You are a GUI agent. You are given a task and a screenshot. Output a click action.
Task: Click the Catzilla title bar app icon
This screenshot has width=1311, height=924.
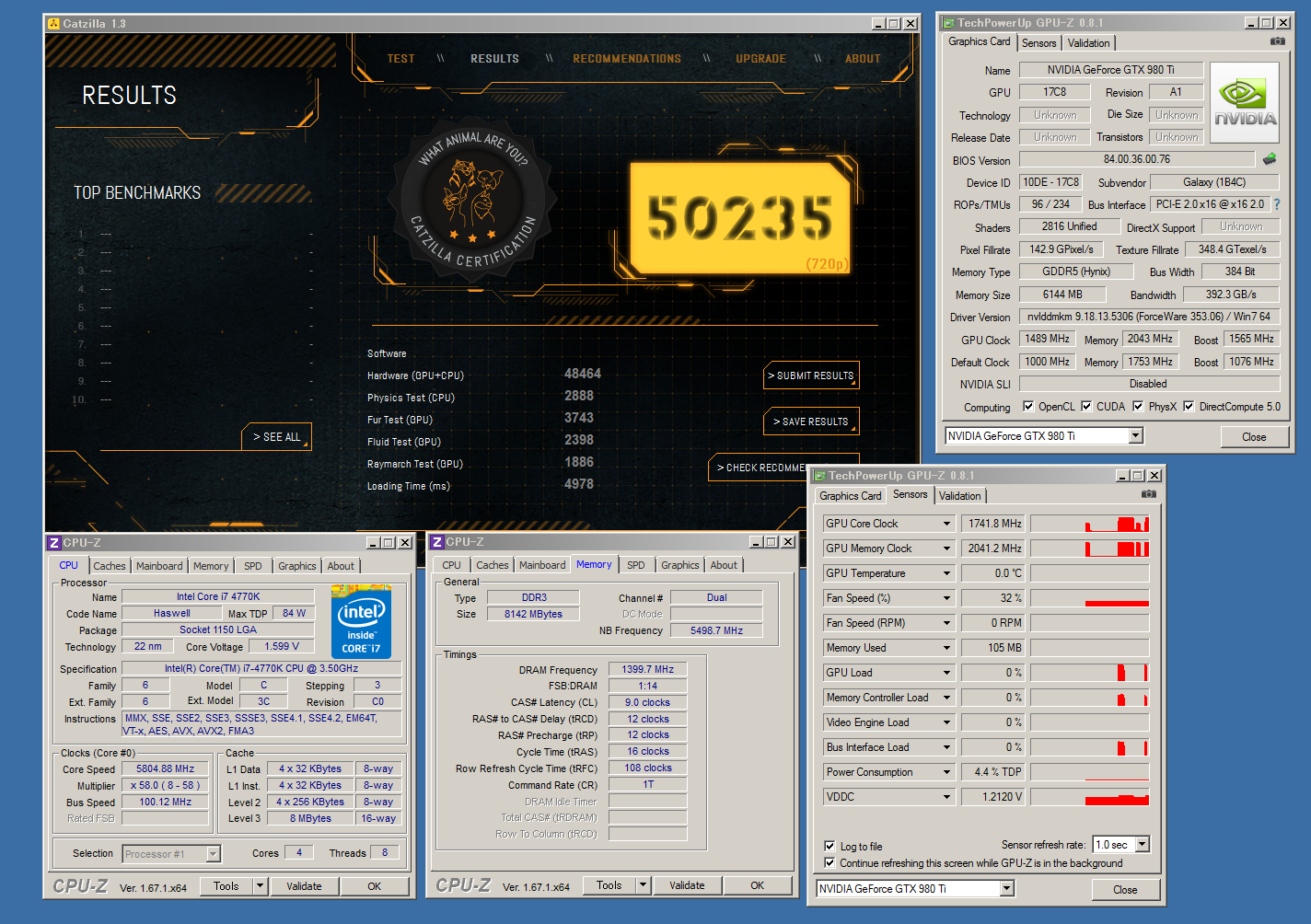click(x=53, y=24)
